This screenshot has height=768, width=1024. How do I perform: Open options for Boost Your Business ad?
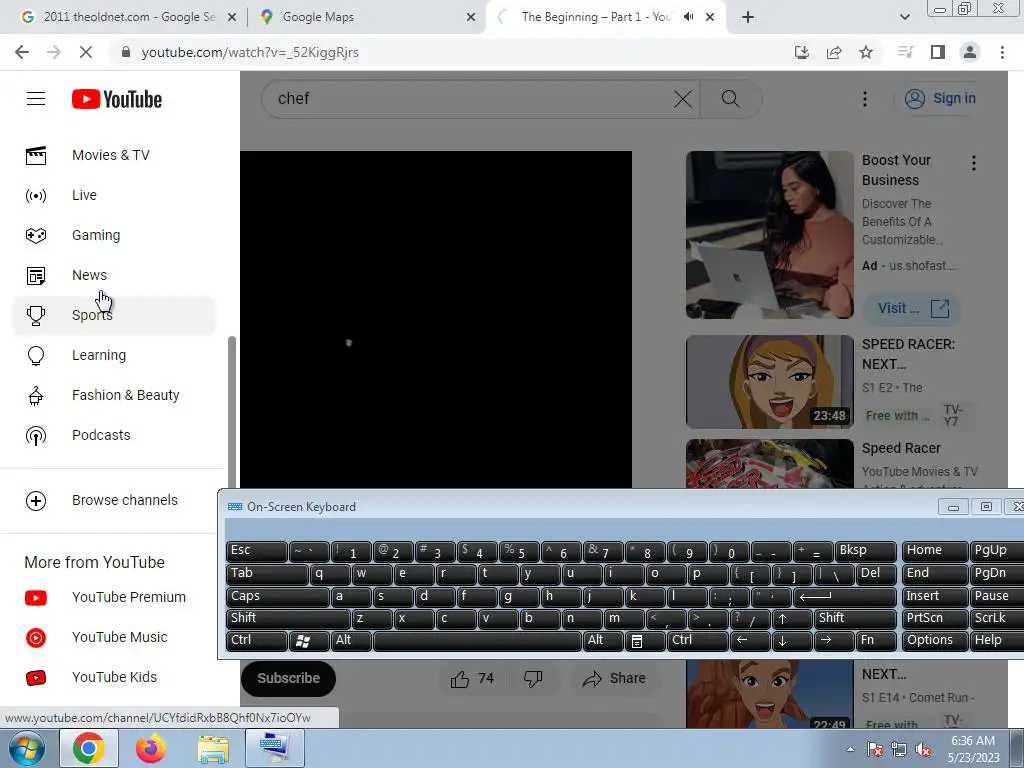click(x=973, y=163)
